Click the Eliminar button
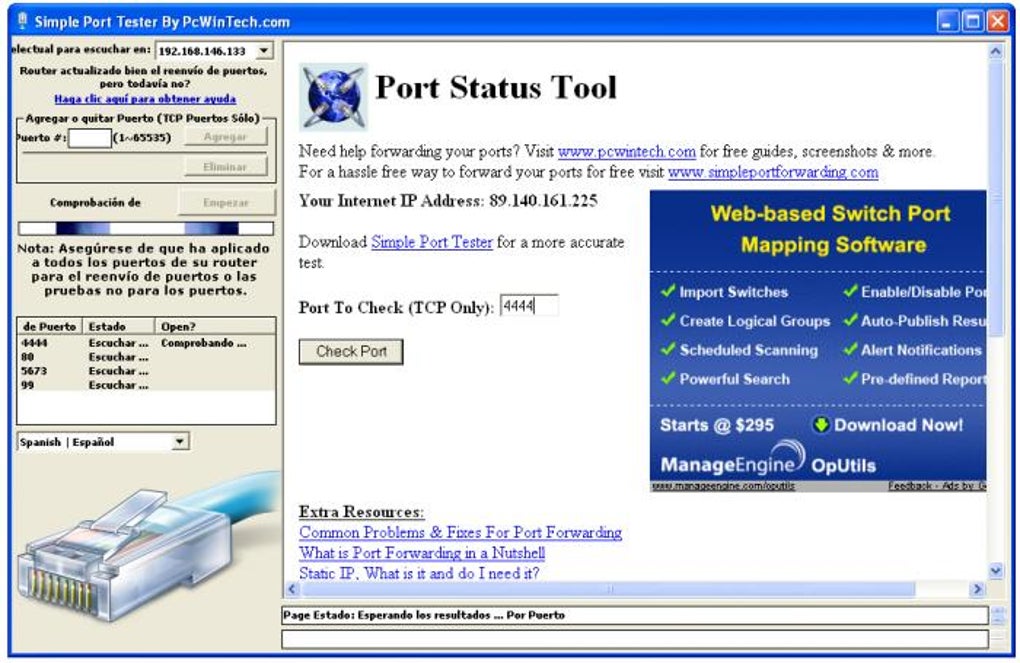This screenshot has height=663, width=1020. 226,167
